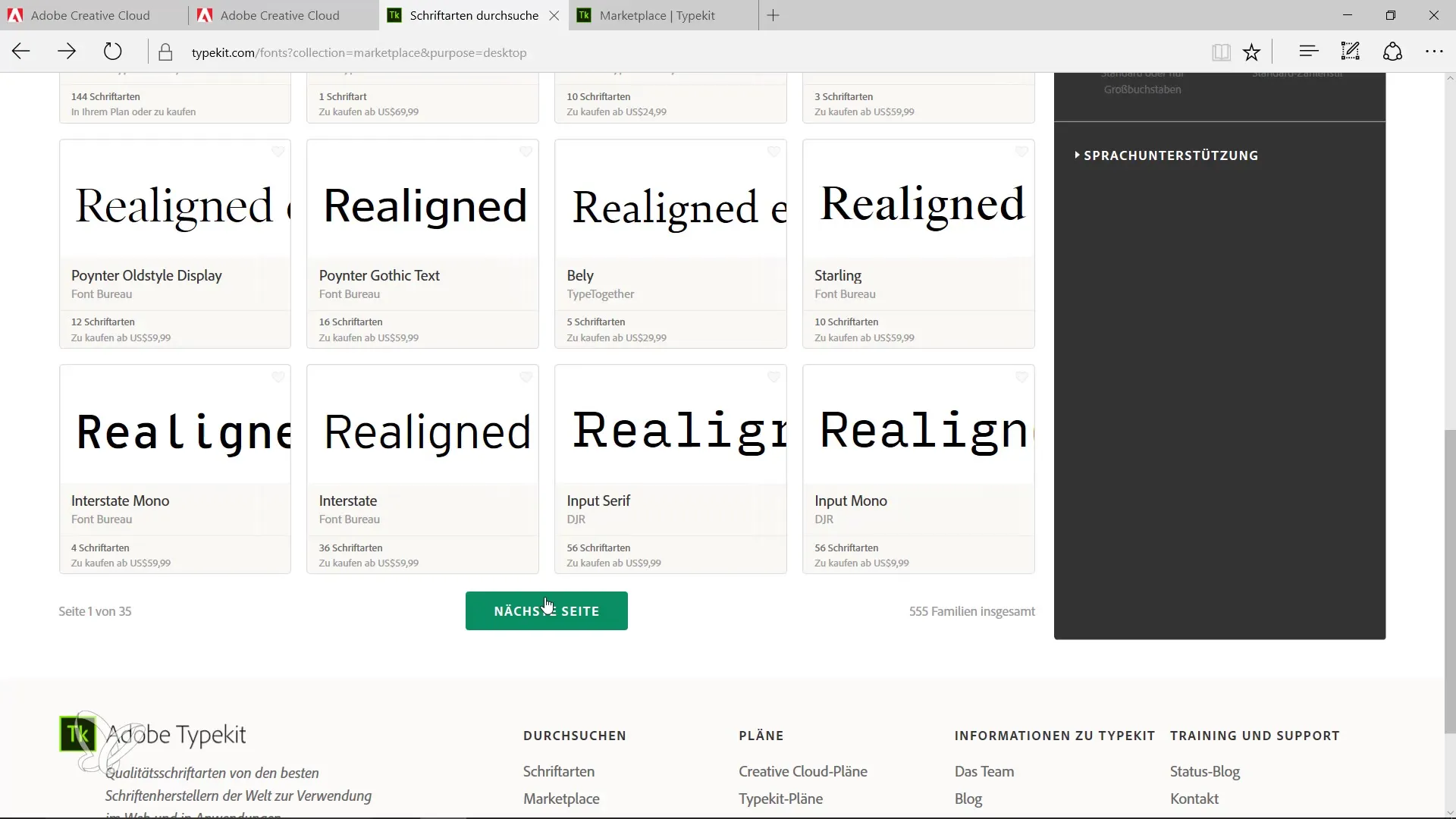Open reading view book icon

coord(1221,52)
